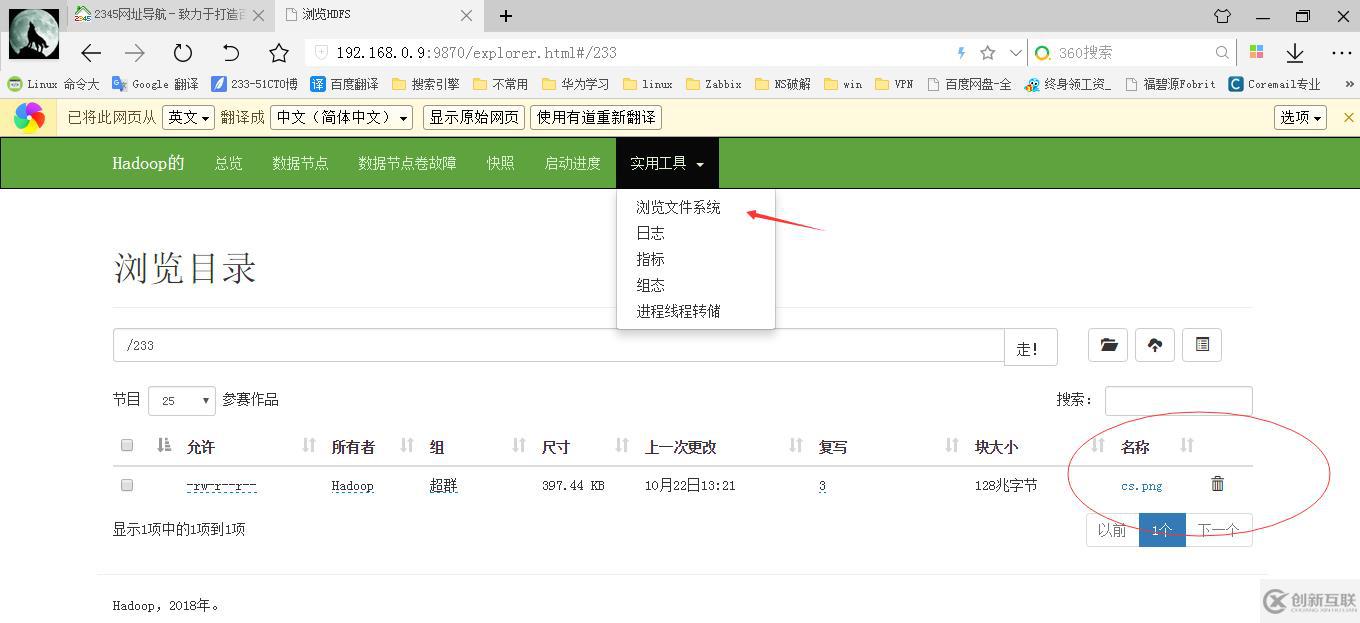
Task: Open the new folder creation dialog
Action: pyautogui.click(x=1107, y=345)
